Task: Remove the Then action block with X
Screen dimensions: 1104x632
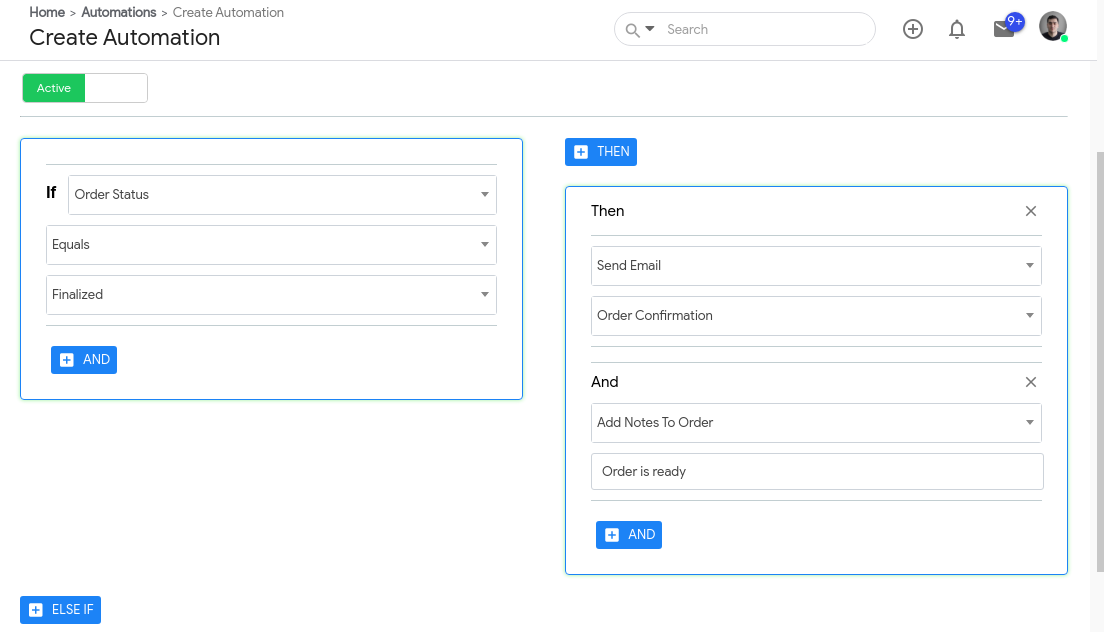Action: click(1031, 211)
